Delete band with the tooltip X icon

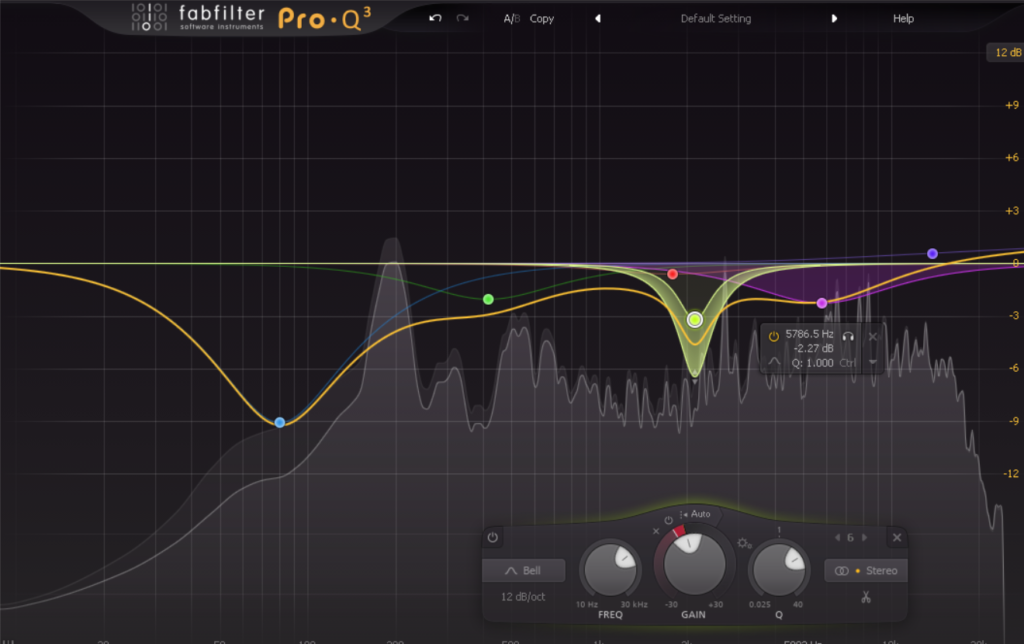click(872, 336)
